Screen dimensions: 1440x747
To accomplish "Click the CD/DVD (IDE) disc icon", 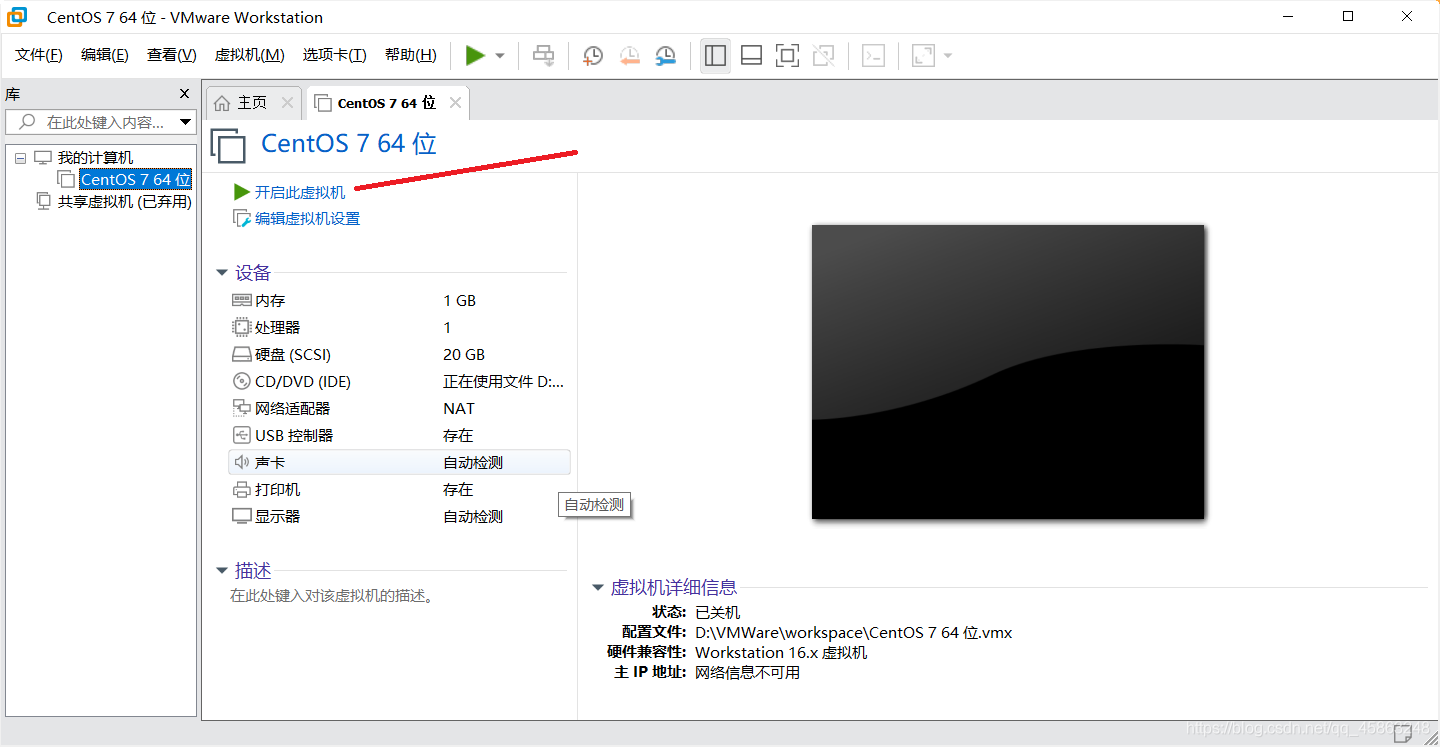I will coord(241,381).
